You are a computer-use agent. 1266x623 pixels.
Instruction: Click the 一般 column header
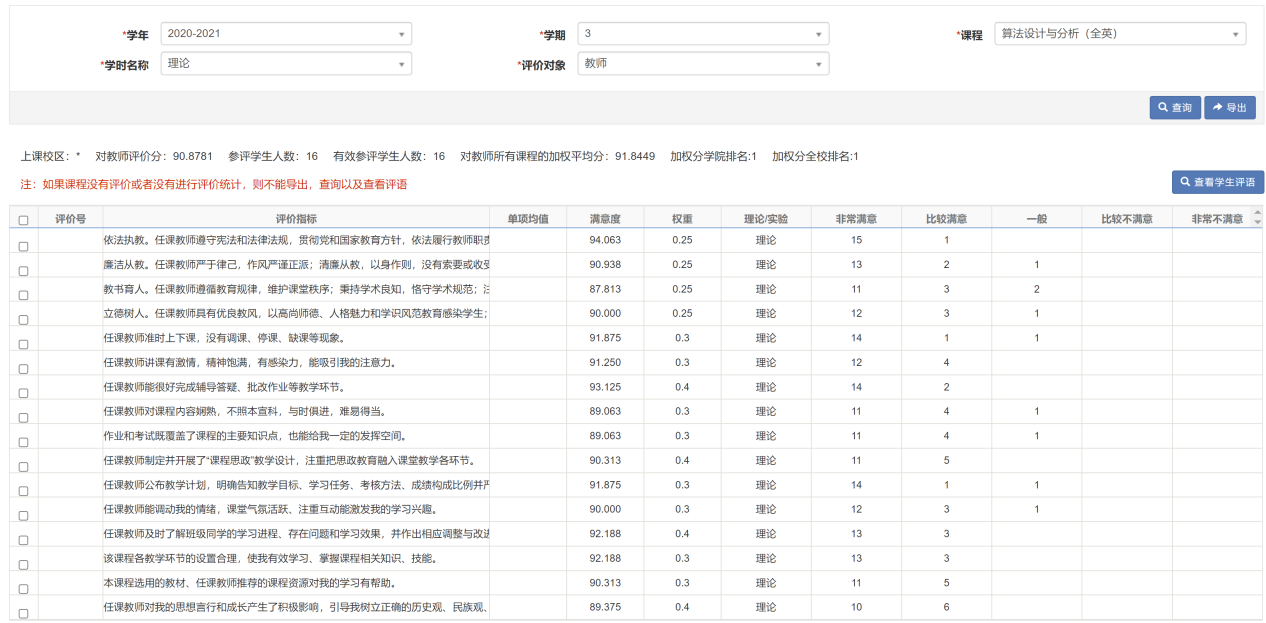1036,218
